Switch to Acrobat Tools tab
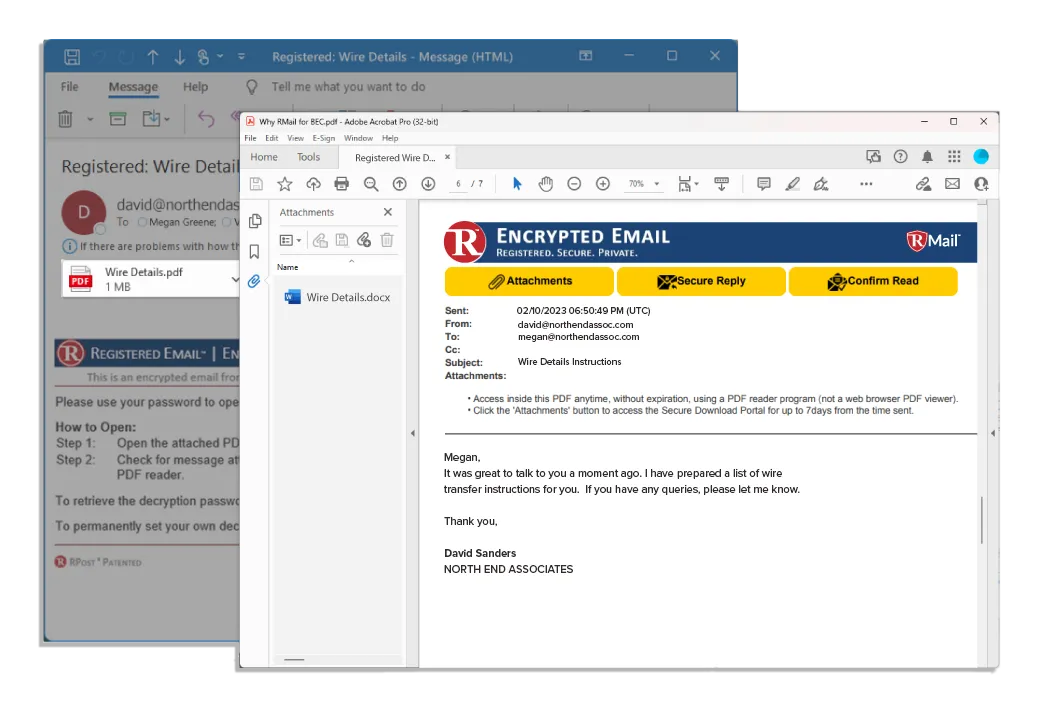This screenshot has width=1054, height=714. pyautogui.click(x=309, y=157)
